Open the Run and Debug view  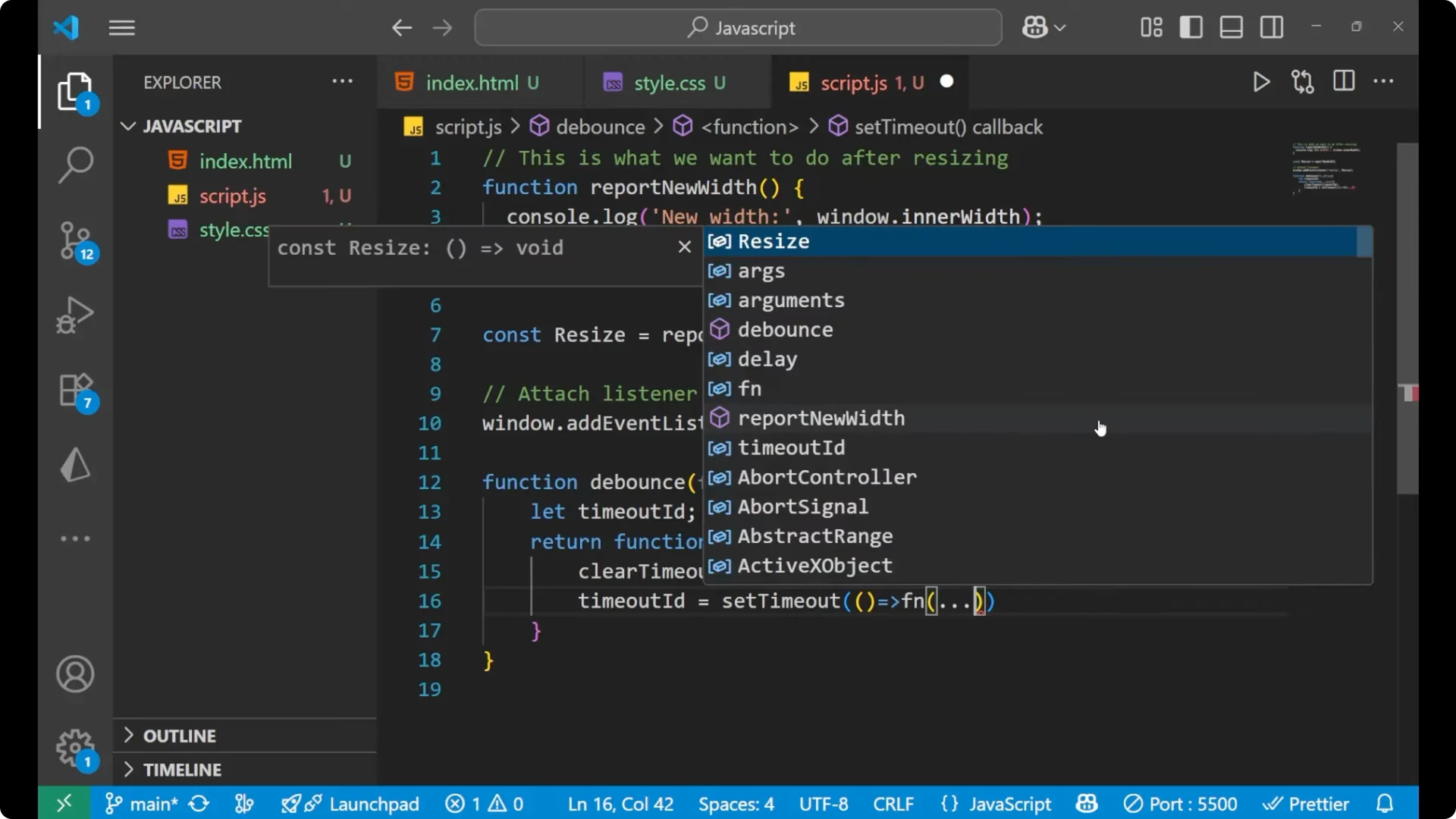75,315
